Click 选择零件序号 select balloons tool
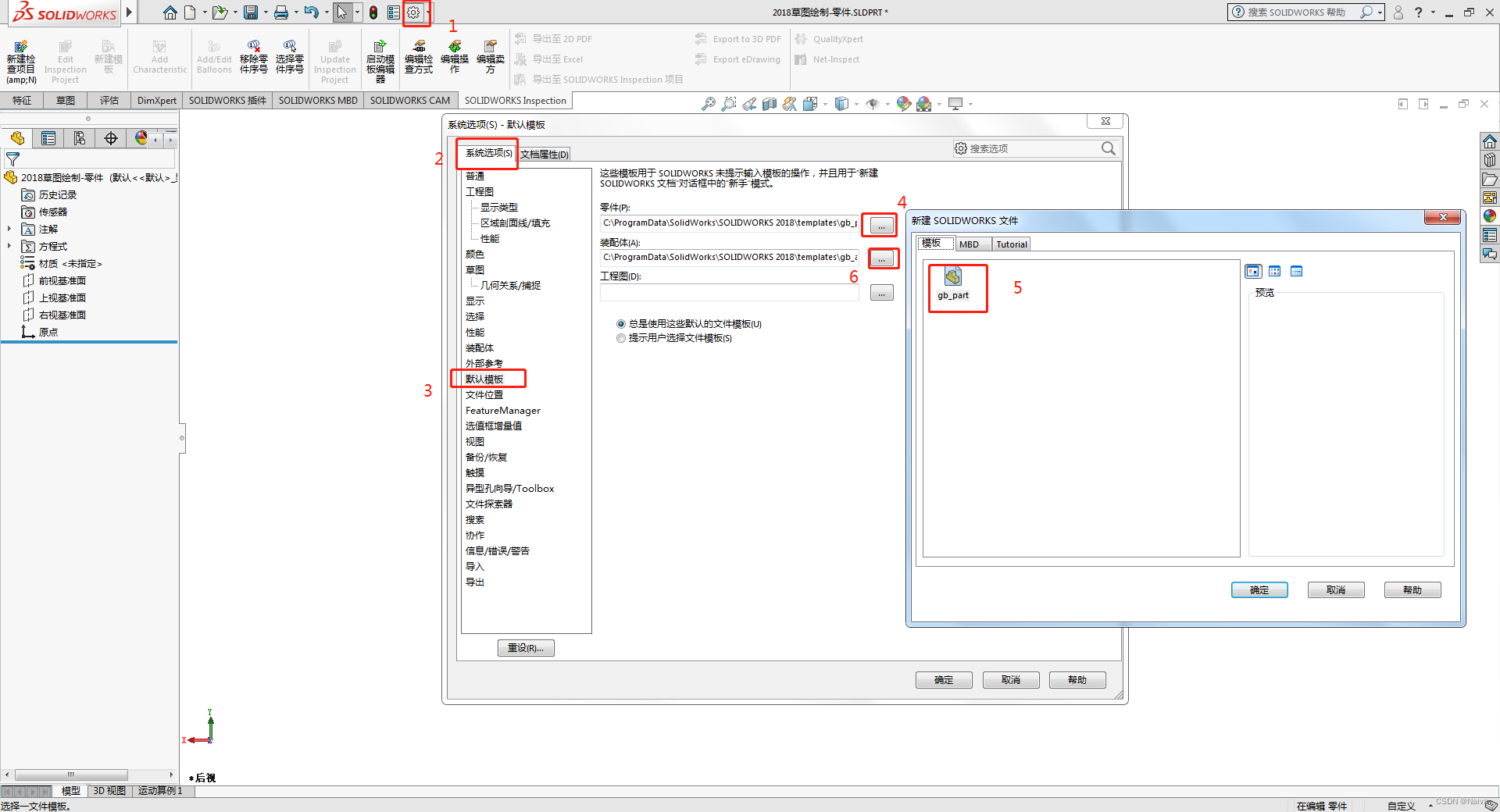Screen dimensions: 1500x812 tap(289, 58)
